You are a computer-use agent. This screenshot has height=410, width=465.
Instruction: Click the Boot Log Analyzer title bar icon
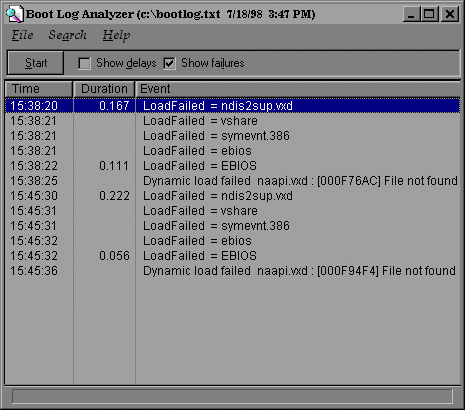[x=15, y=14]
